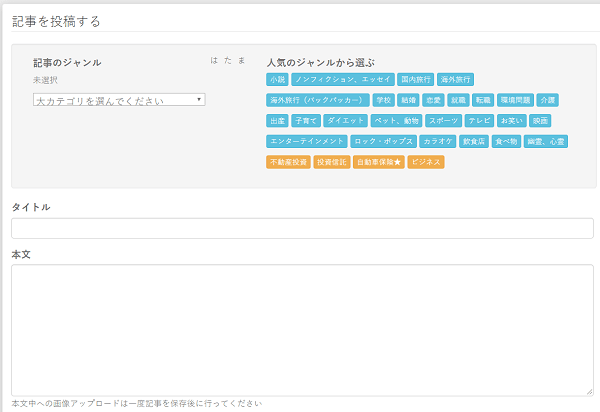Select the 学校 genre tag
This screenshot has width=600, height=412.
[x=383, y=100]
